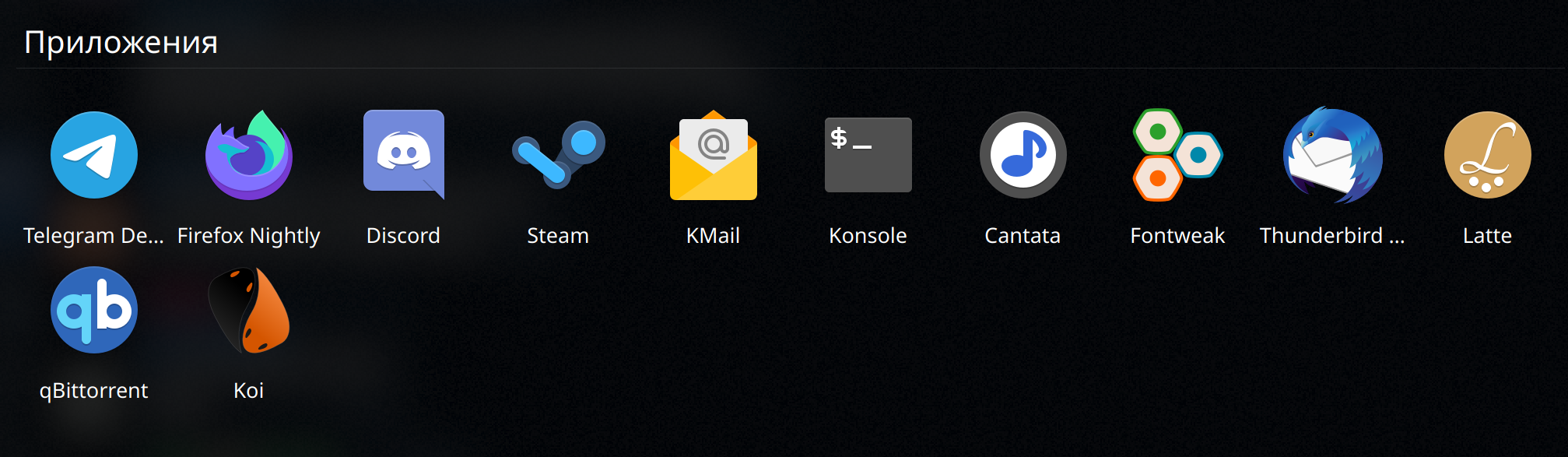Viewport: 1568px width, 457px height.
Task: Click the "Fontweak" label text
Action: 1177,236
